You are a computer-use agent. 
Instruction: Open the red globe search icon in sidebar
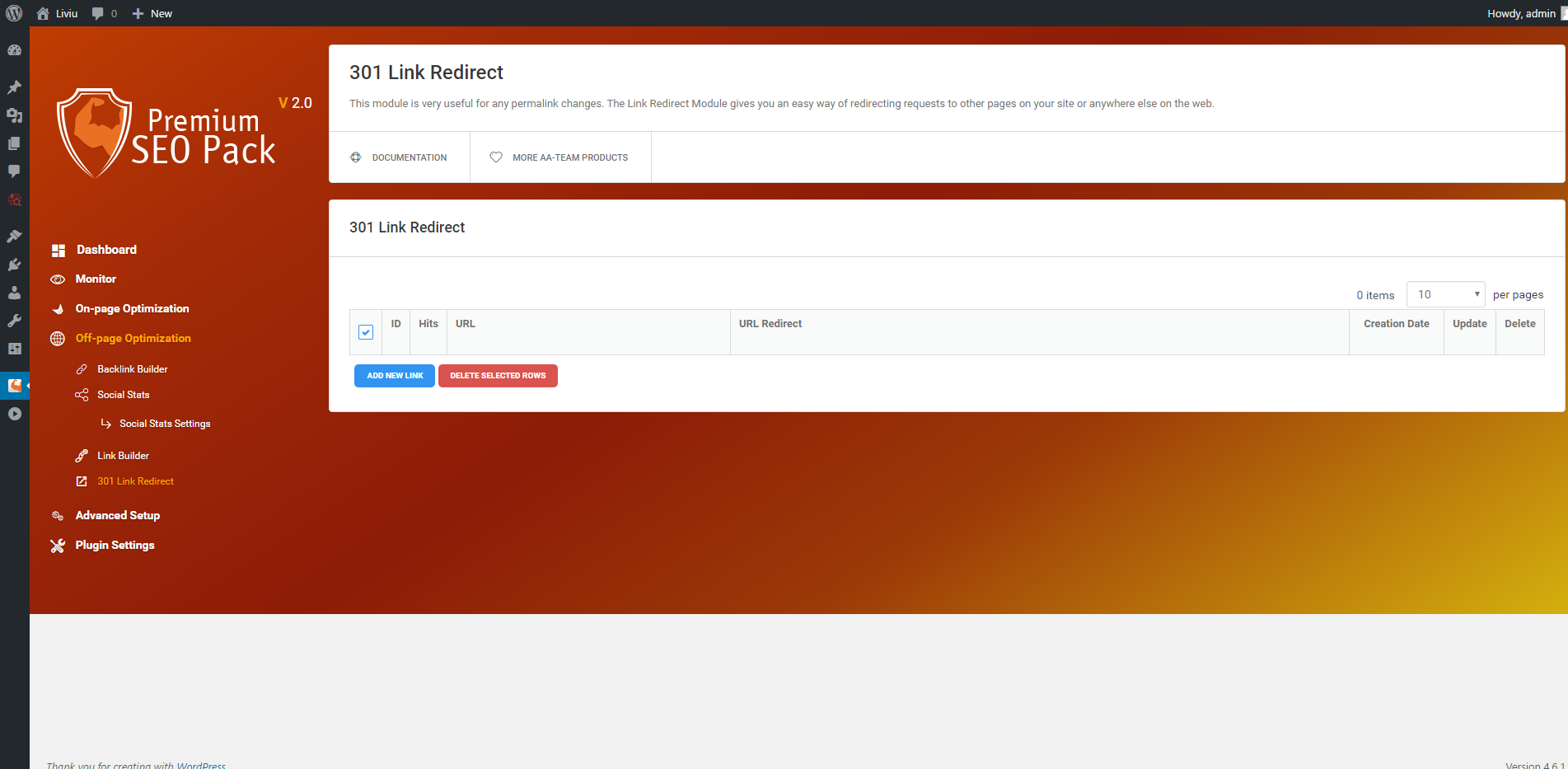click(x=14, y=199)
